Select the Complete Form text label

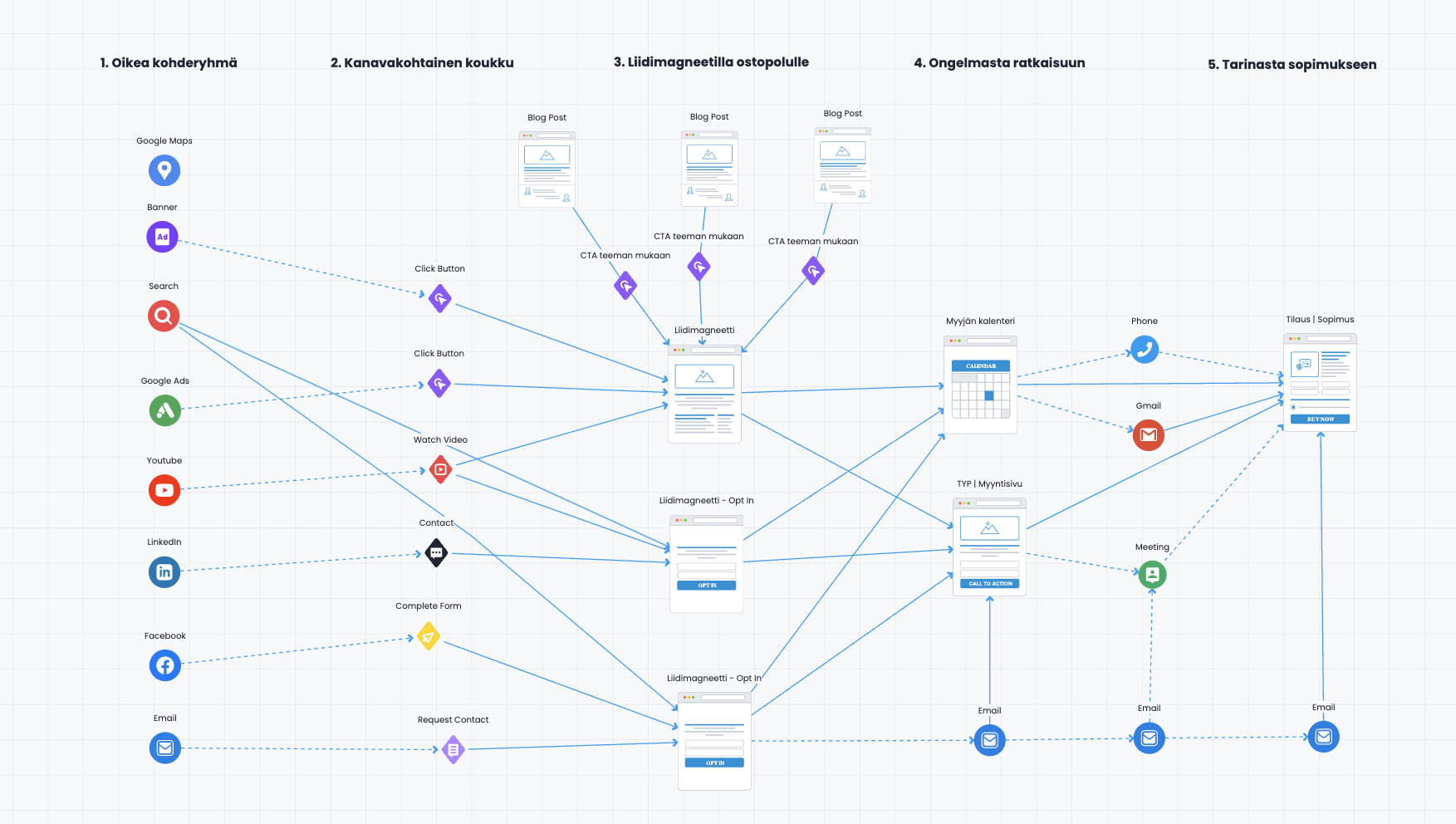pyautogui.click(x=429, y=606)
